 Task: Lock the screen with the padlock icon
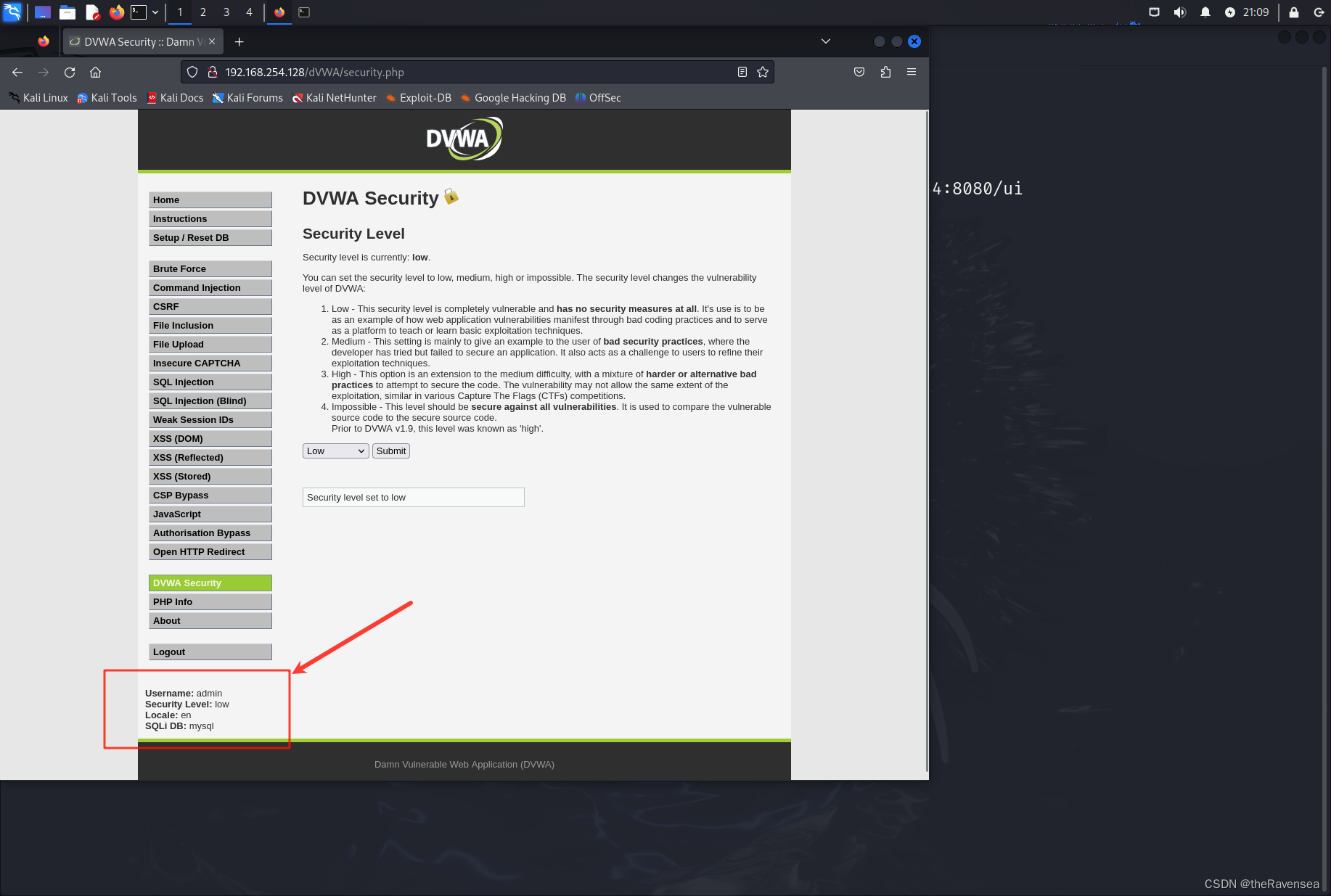[1294, 12]
